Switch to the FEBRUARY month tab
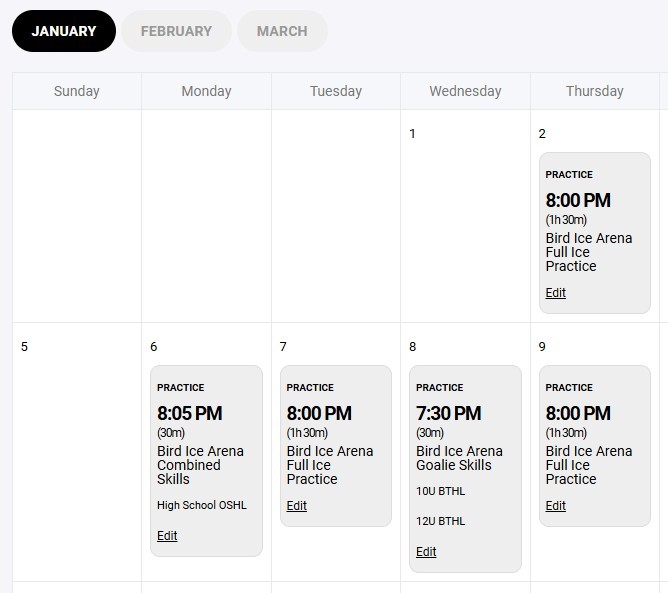Image resolution: width=668 pixels, height=593 pixels. tap(176, 31)
